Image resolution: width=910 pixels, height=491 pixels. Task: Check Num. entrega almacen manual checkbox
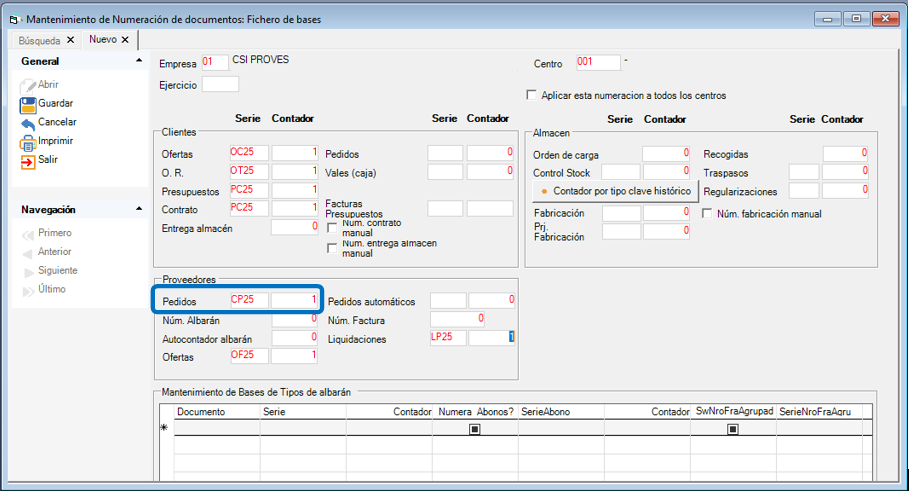332,248
